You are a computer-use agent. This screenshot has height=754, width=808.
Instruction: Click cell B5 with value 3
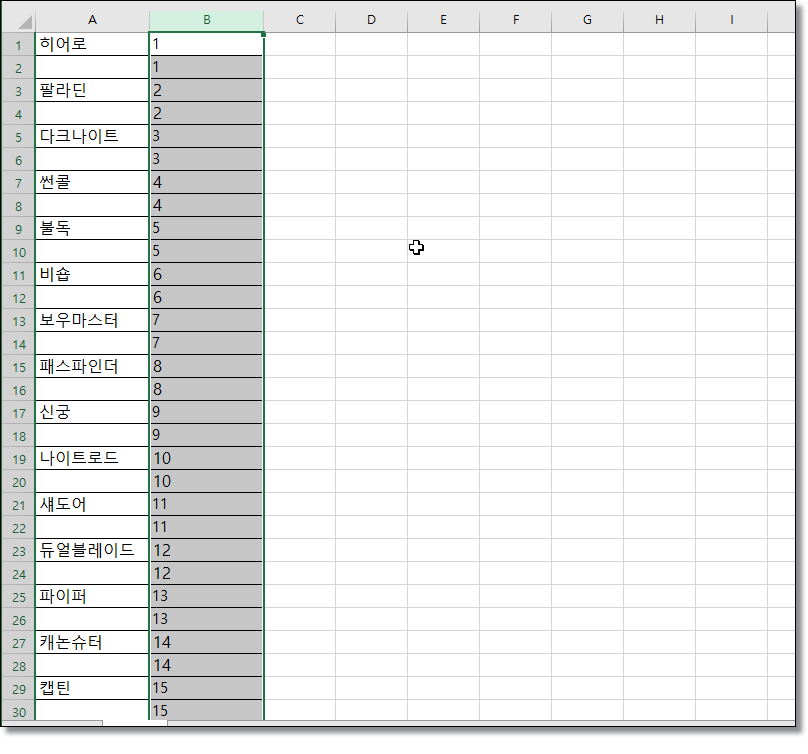pyautogui.click(x=207, y=136)
